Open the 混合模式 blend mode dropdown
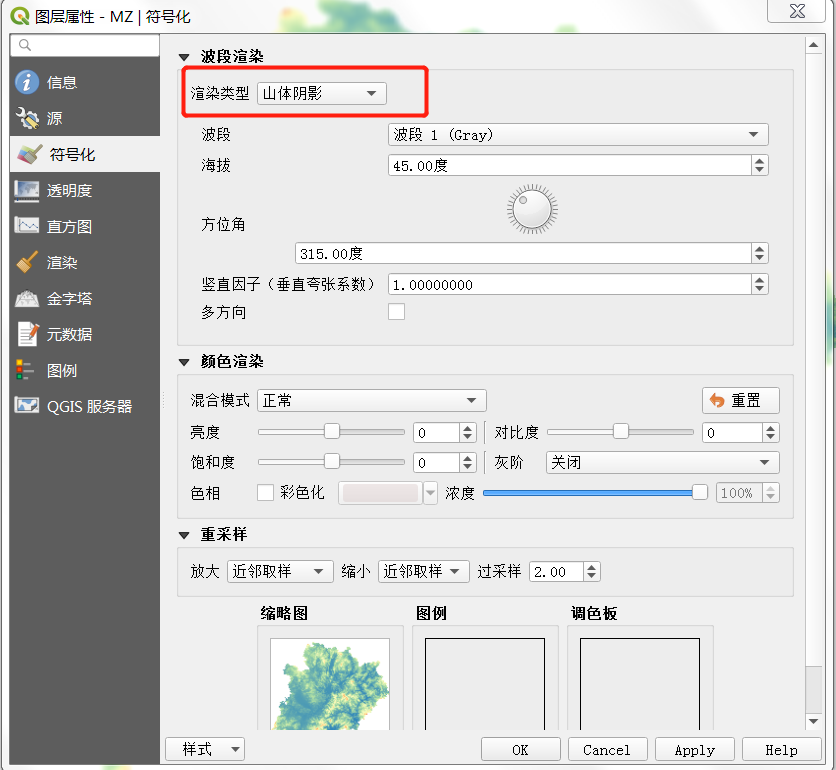 point(371,401)
